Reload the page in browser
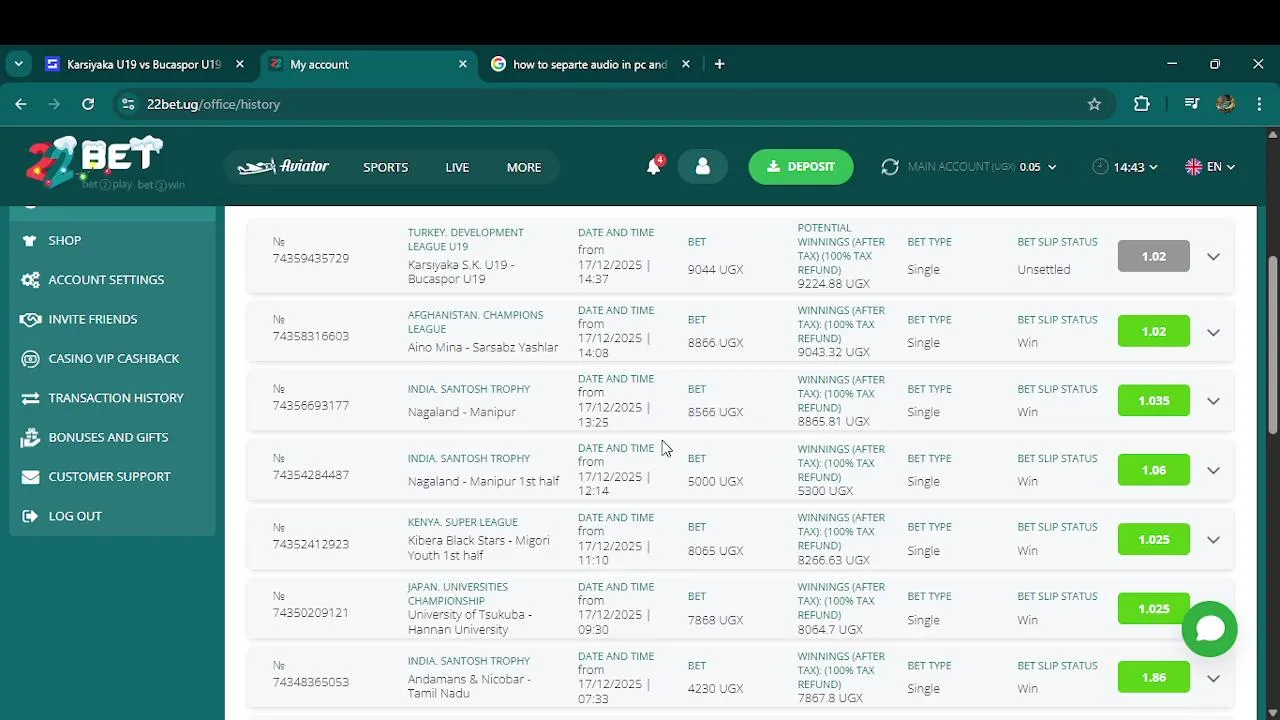The height and width of the screenshot is (720, 1280). pos(88,104)
